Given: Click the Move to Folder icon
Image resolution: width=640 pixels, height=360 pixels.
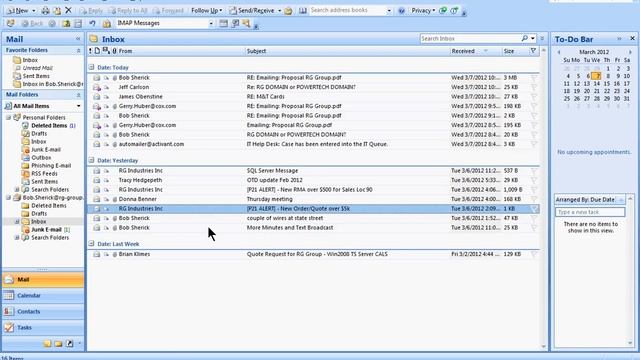Looking at the screenshot, I should 58,11.
